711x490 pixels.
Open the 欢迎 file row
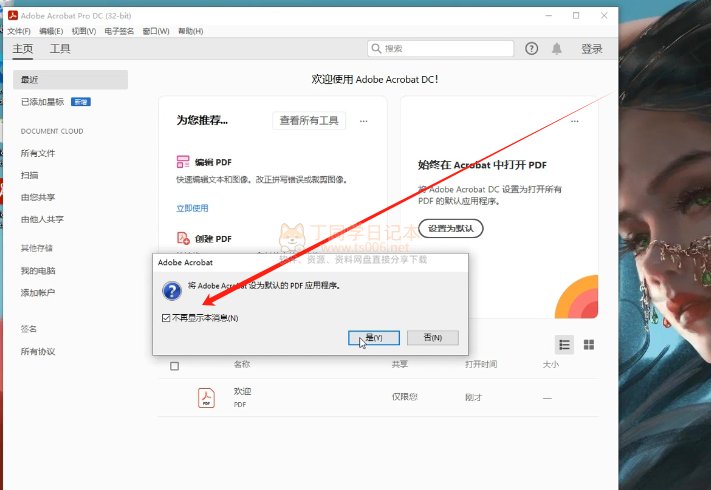click(378, 398)
